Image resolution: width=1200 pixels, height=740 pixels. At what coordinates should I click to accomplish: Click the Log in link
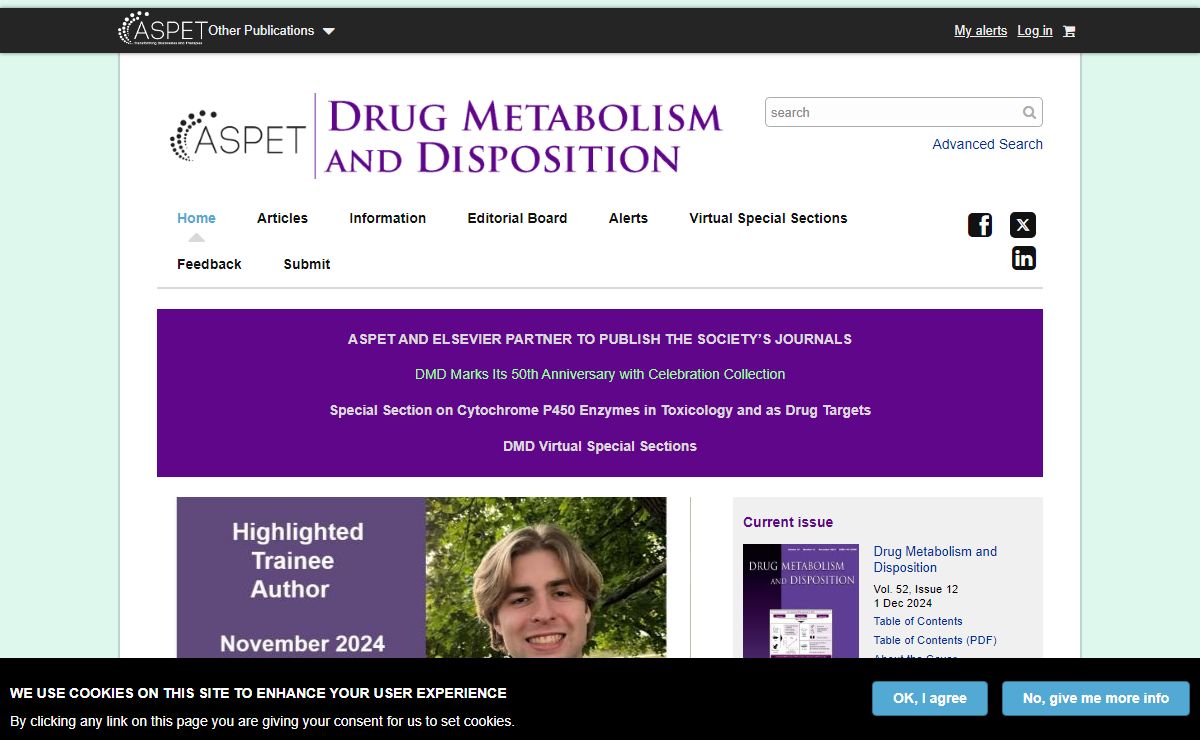[1034, 31]
